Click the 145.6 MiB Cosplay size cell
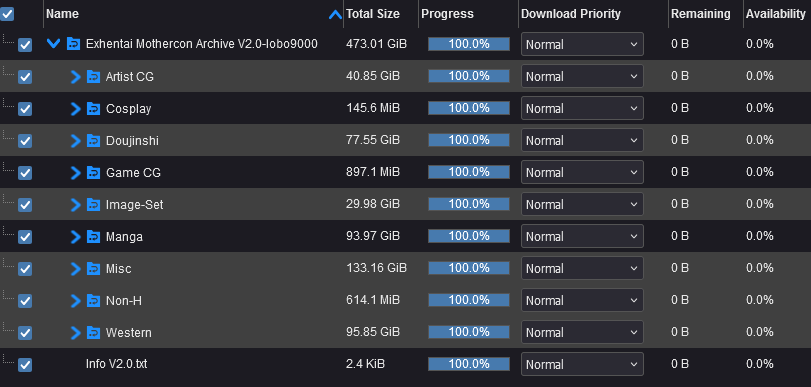 (x=373, y=108)
